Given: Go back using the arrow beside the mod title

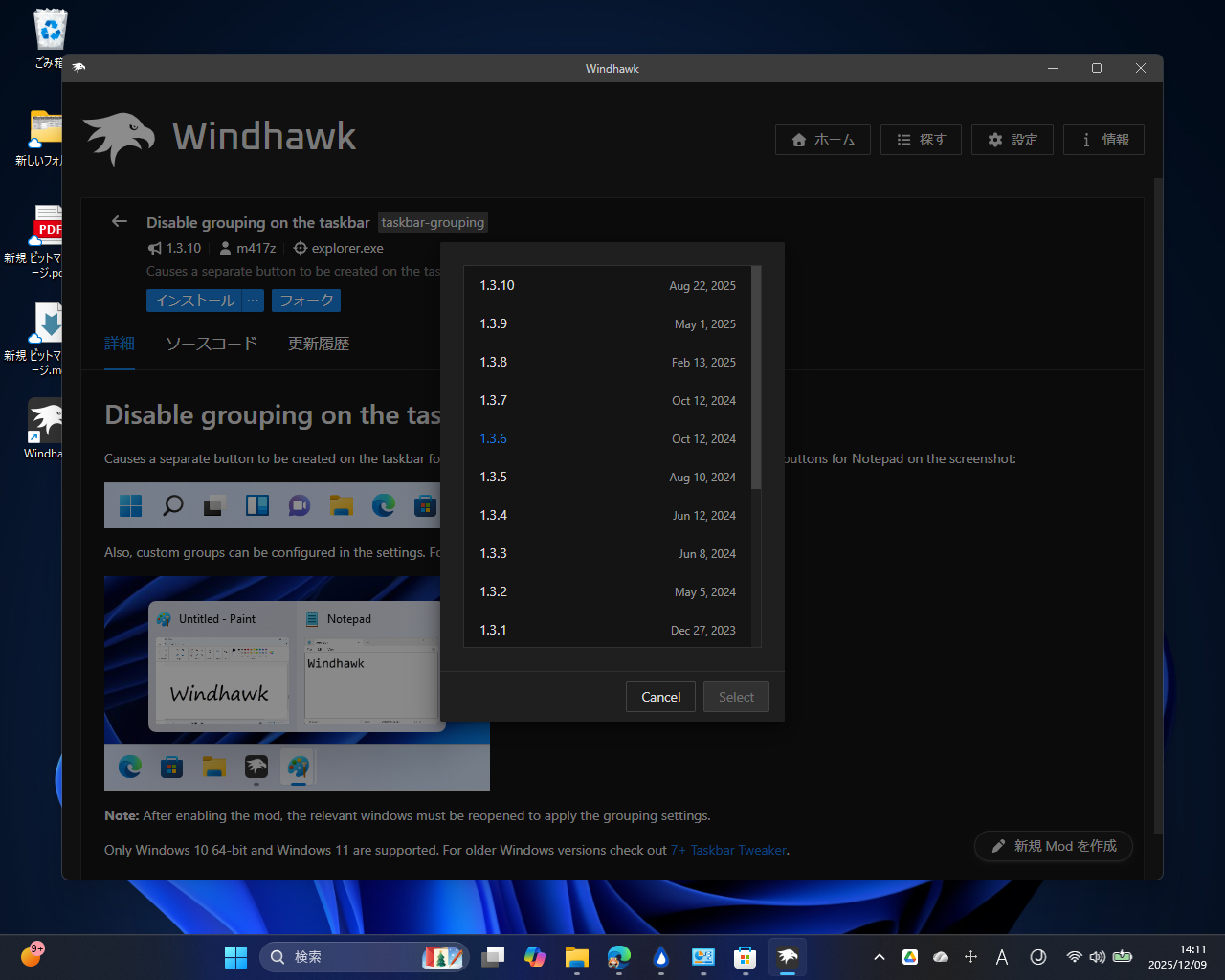Looking at the screenshot, I should [120, 222].
